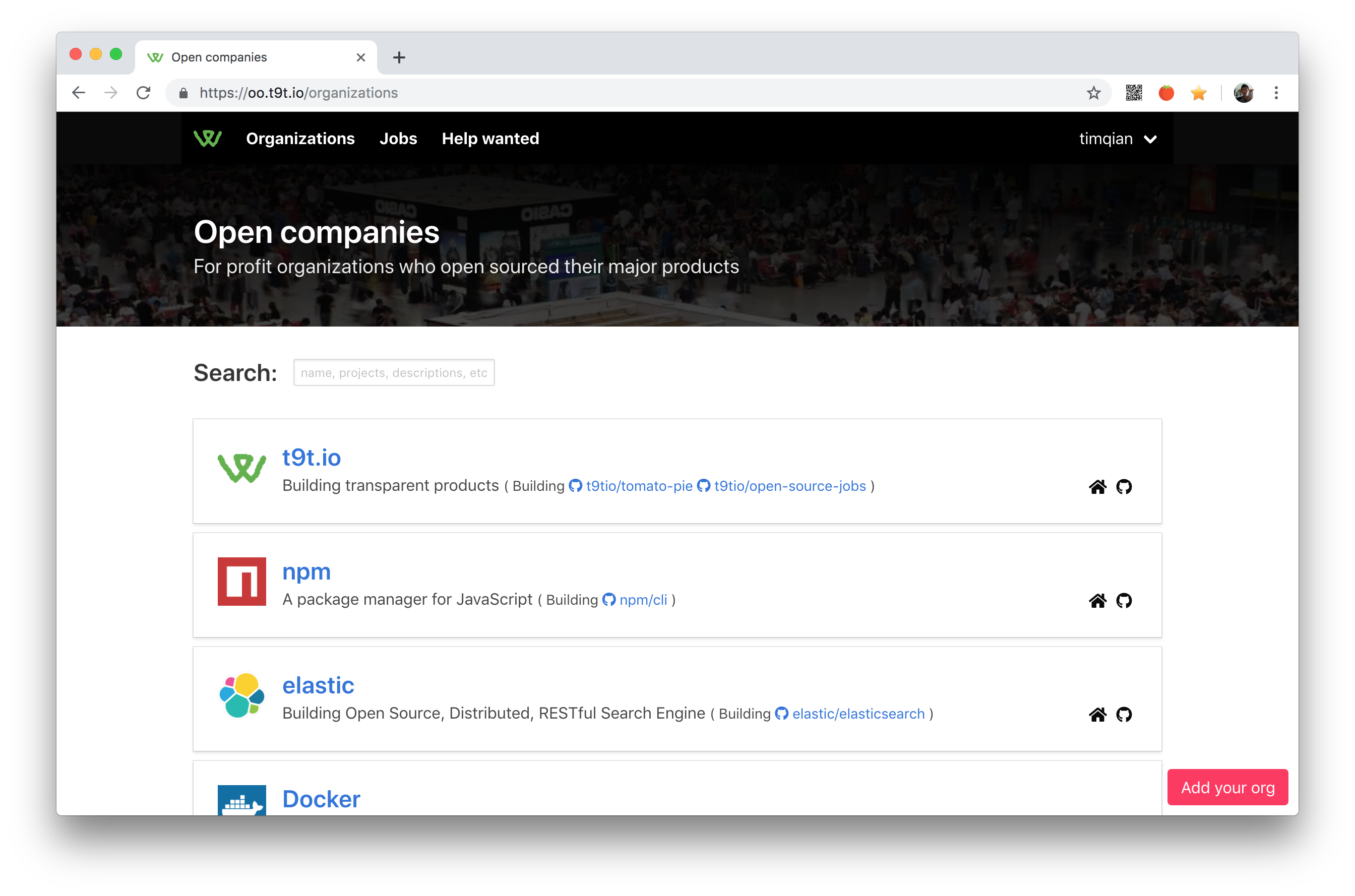The height and width of the screenshot is (896, 1355).
Task: Click the tomato extension icon
Action: click(1166, 93)
